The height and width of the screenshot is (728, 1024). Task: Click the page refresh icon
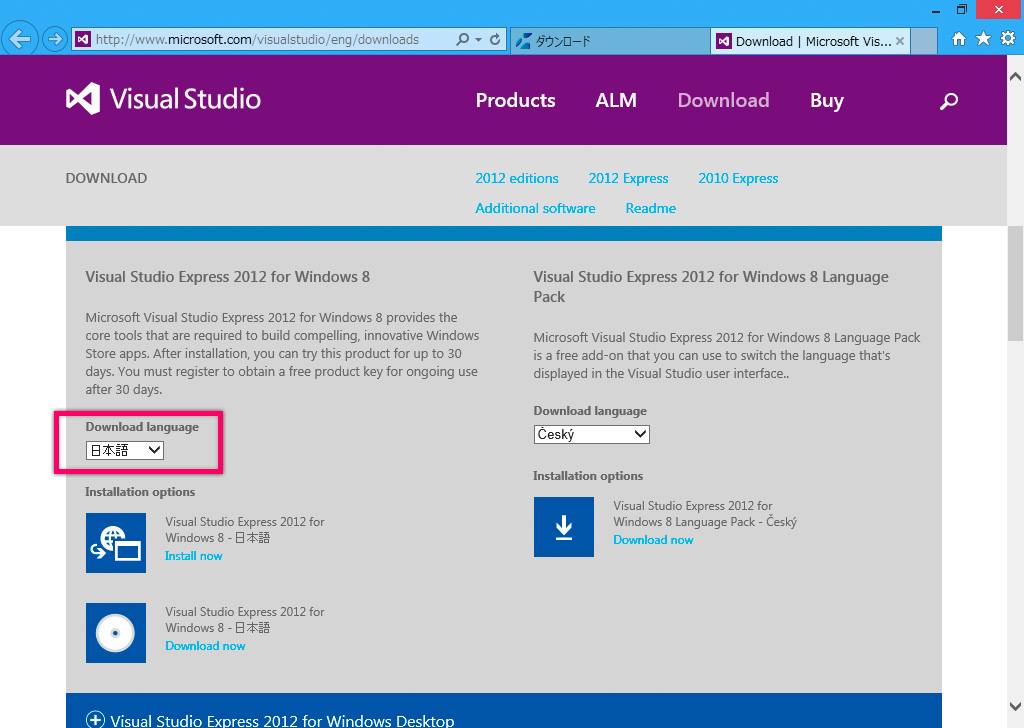pos(496,39)
